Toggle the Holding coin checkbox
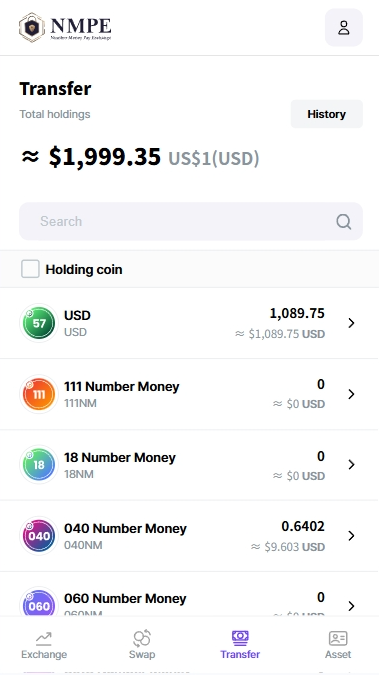Image resolution: width=379 pixels, height=675 pixels. [30, 269]
